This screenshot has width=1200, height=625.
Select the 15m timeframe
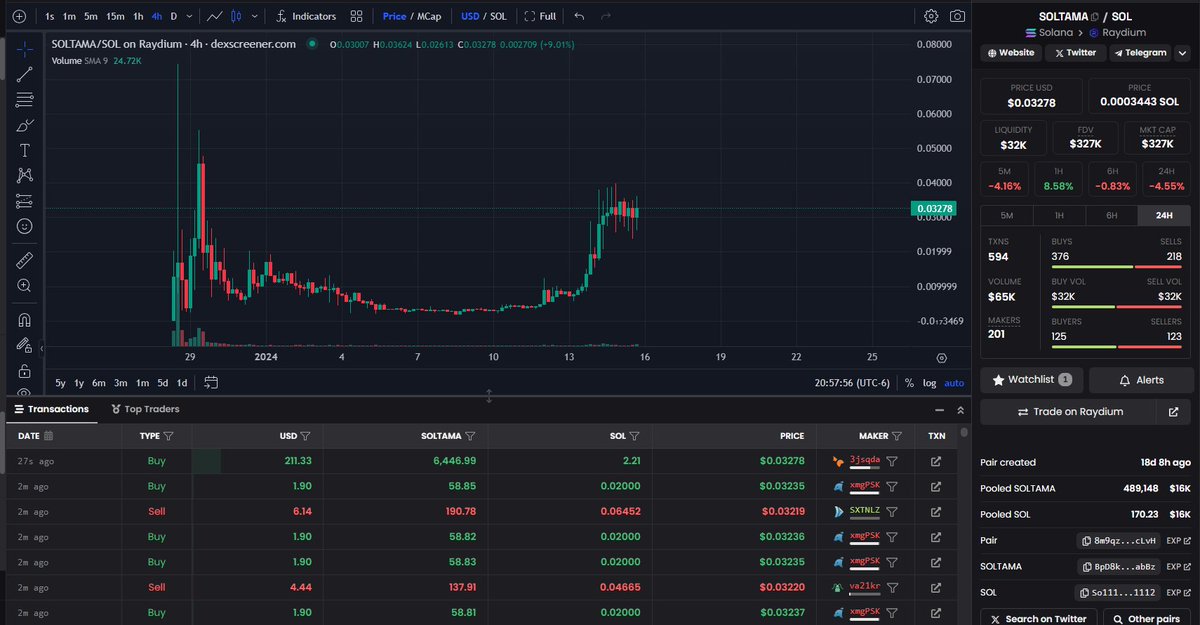(x=116, y=16)
